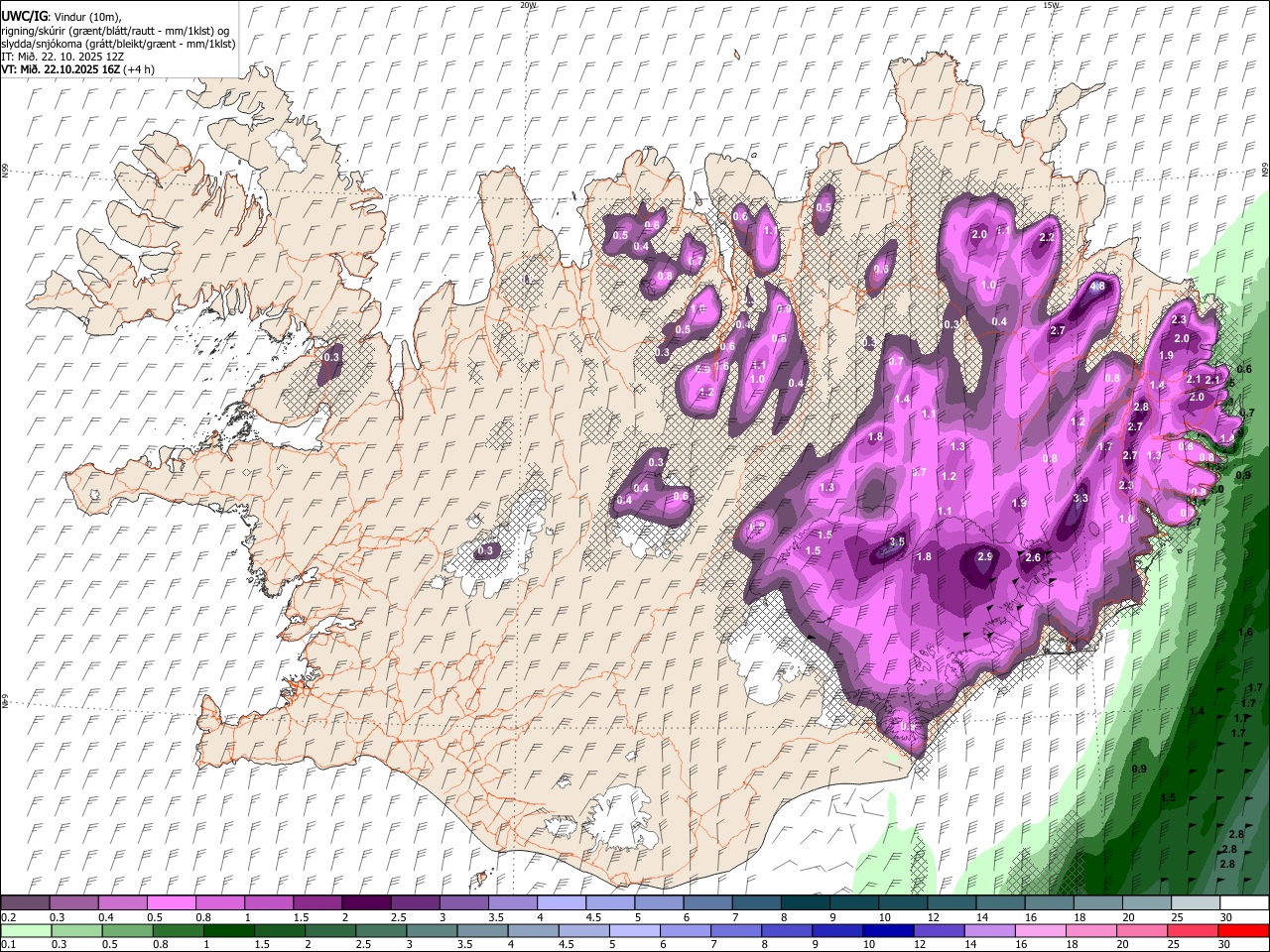Viewport: 1270px width, 952px height.
Task: Click the 'IT: Mið. 22. 10. 2025 12Z' line
Action: tap(63, 57)
